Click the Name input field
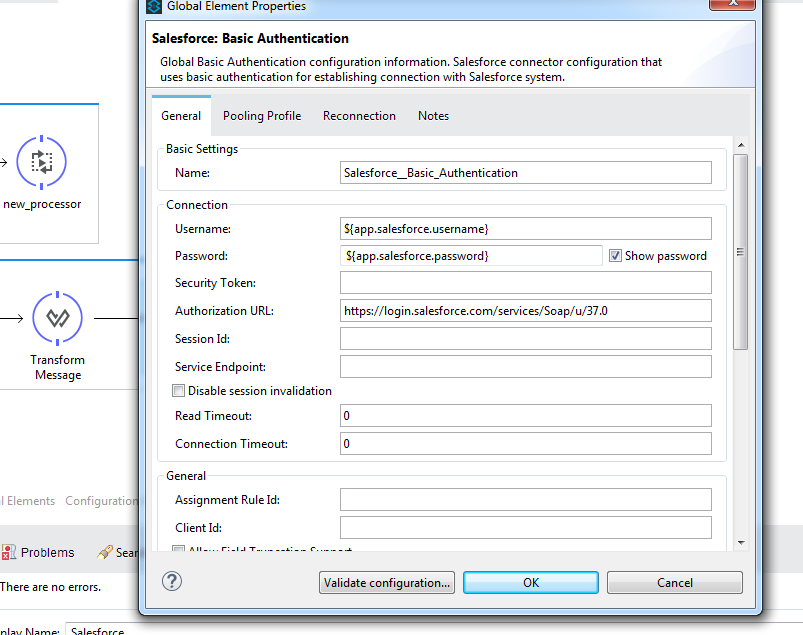The width and height of the screenshot is (803, 635). coord(525,173)
